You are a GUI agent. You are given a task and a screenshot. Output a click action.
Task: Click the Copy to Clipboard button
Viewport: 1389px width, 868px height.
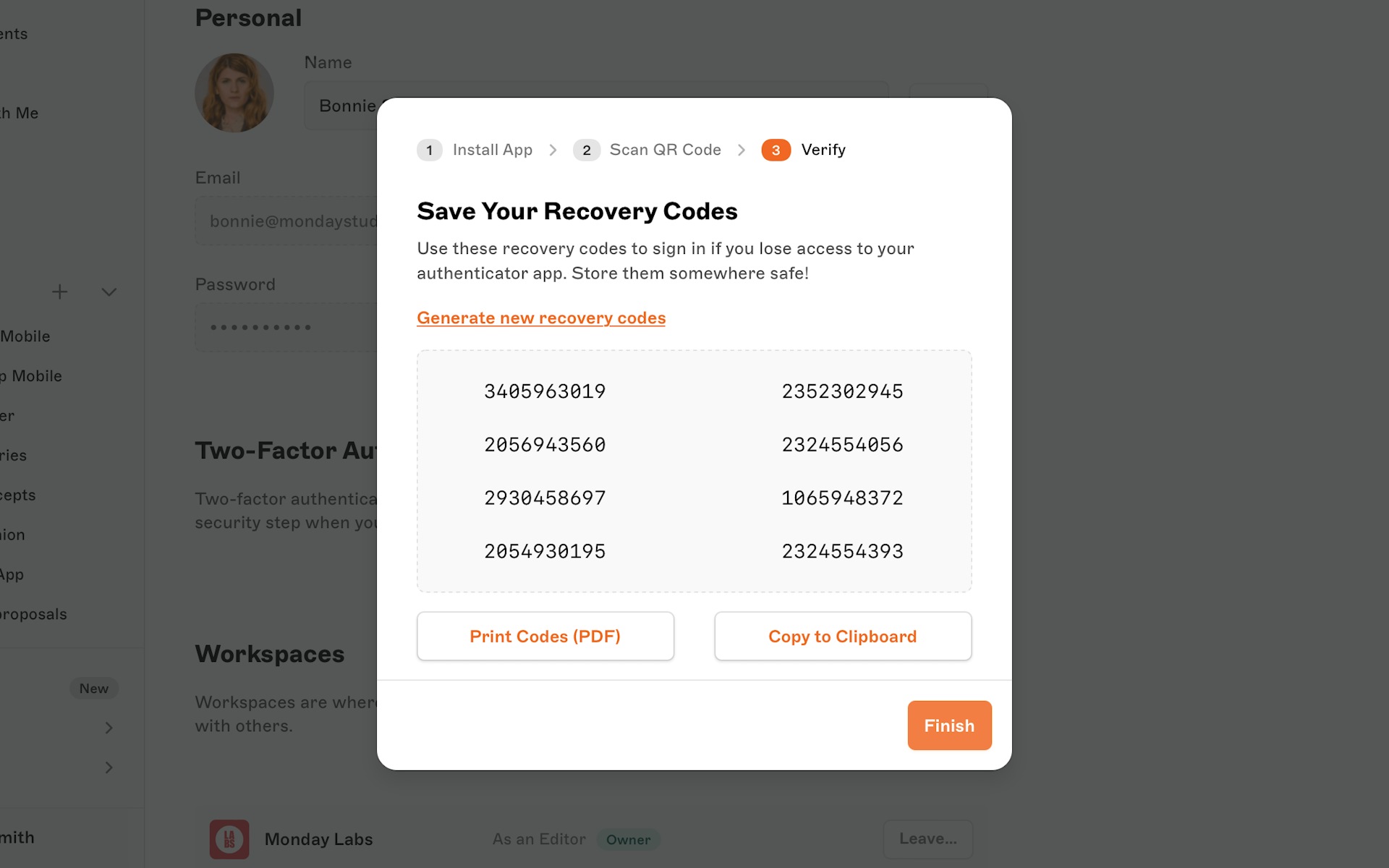(x=843, y=635)
